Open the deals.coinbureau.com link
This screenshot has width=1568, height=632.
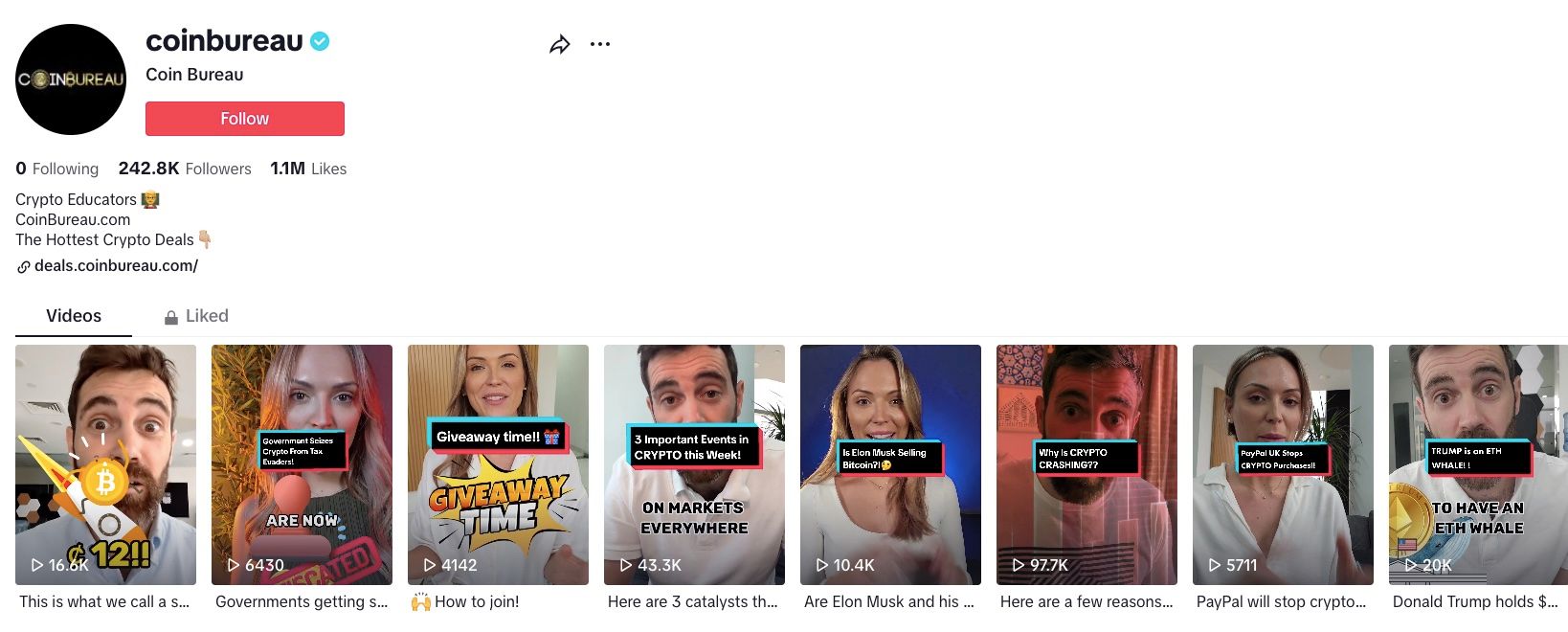(x=116, y=266)
